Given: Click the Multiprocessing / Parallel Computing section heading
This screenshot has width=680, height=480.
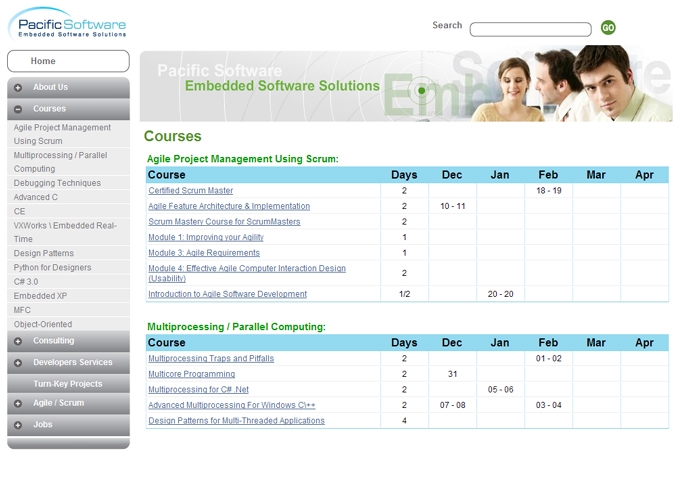Looking at the screenshot, I should (x=236, y=327).
